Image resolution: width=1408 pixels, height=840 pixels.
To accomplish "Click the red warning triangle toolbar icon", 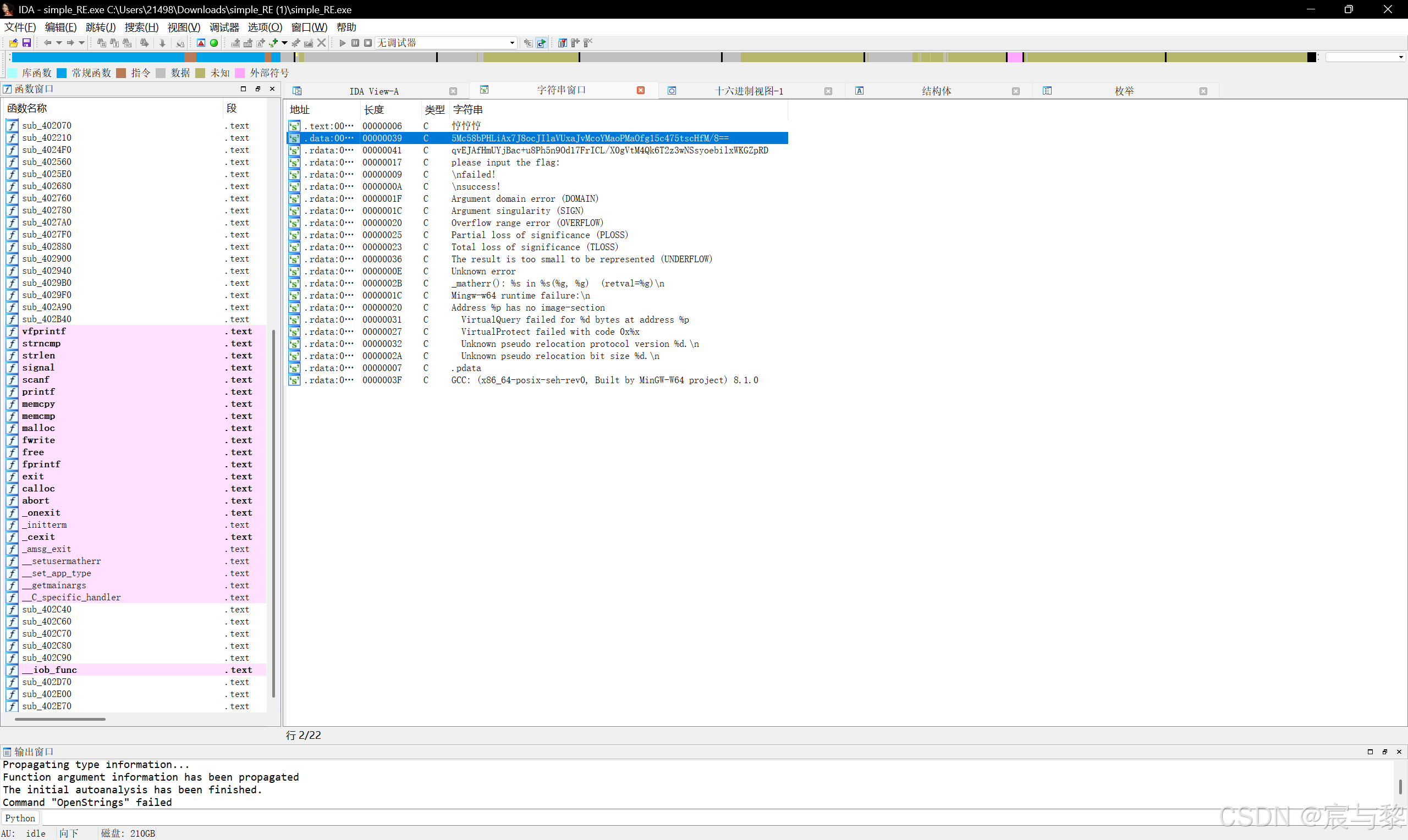I will pyautogui.click(x=201, y=43).
